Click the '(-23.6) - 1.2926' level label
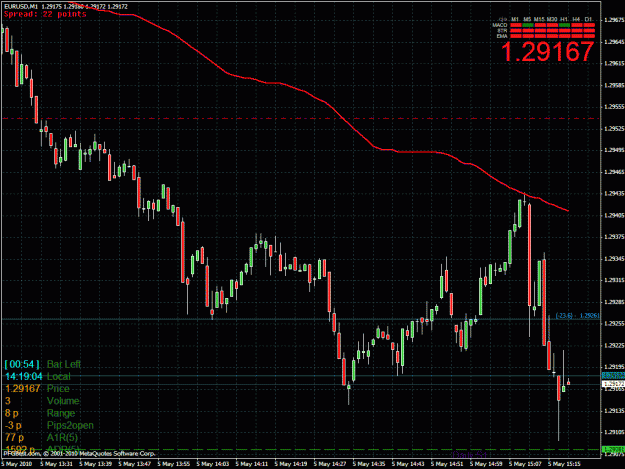The width and height of the screenshot is (625, 469). (x=577, y=316)
